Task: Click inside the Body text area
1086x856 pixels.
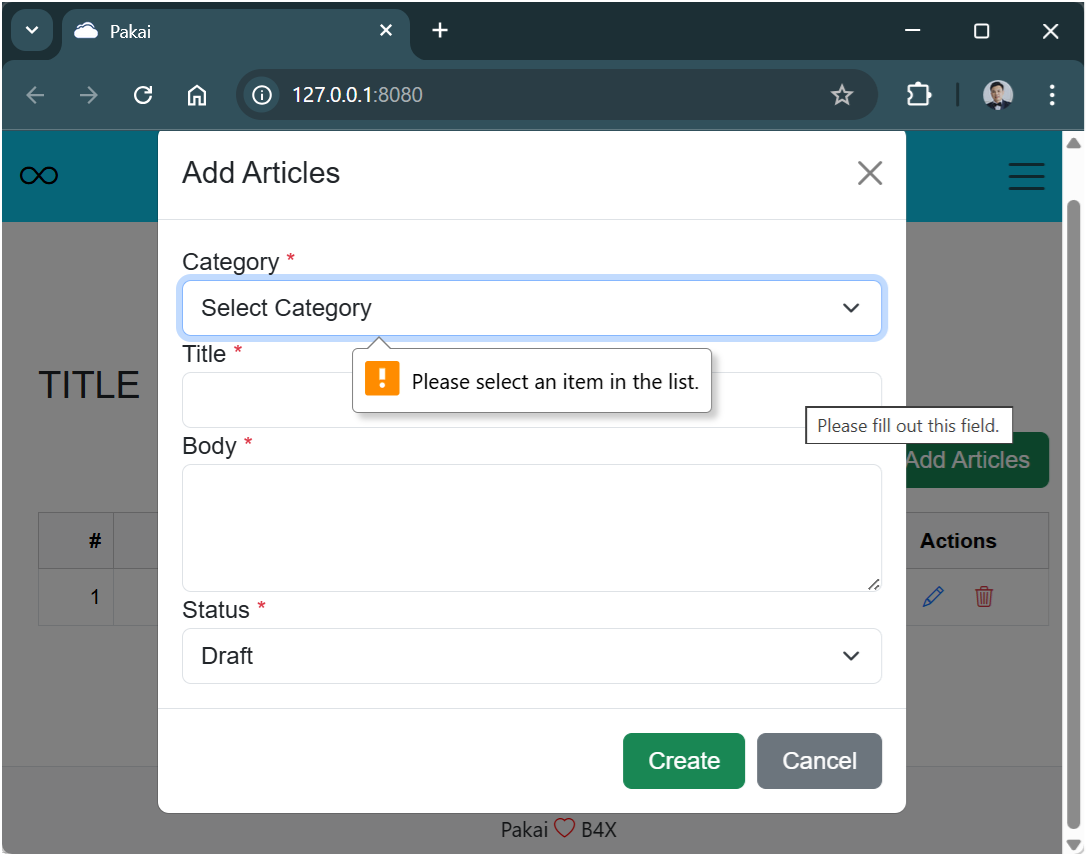Action: tap(531, 527)
